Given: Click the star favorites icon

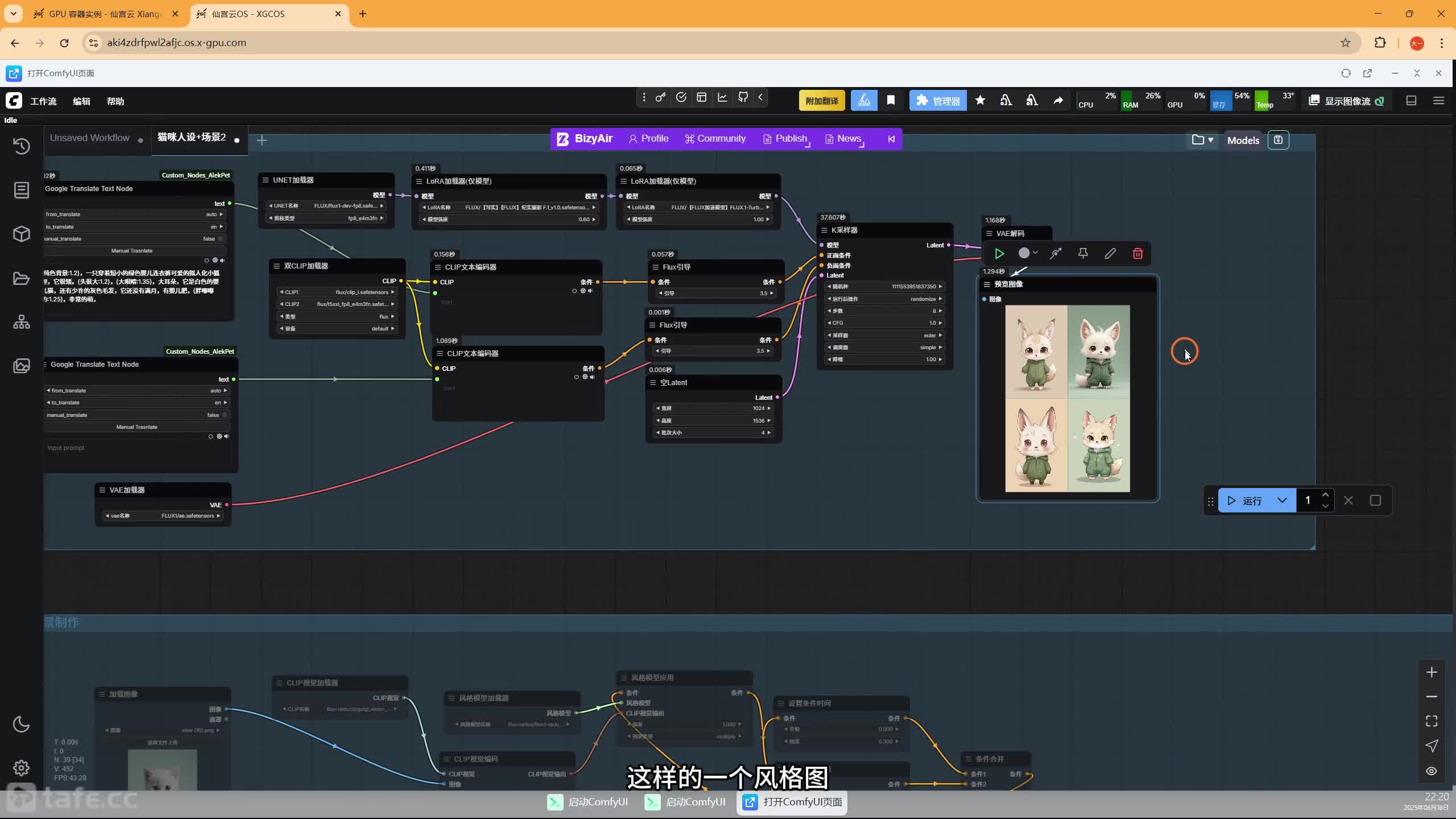Looking at the screenshot, I should [x=980, y=101].
